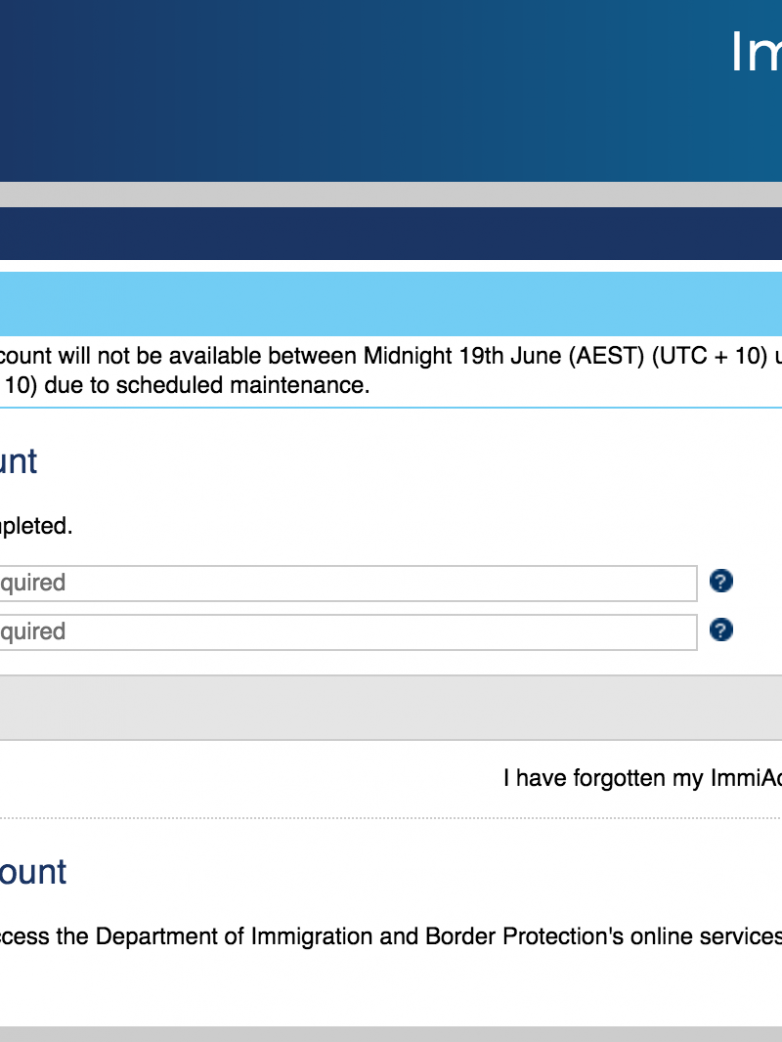The height and width of the screenshot is (1042, 782).
Task: Click the grey strip under the blue header
Action: [x=391, y=194]
